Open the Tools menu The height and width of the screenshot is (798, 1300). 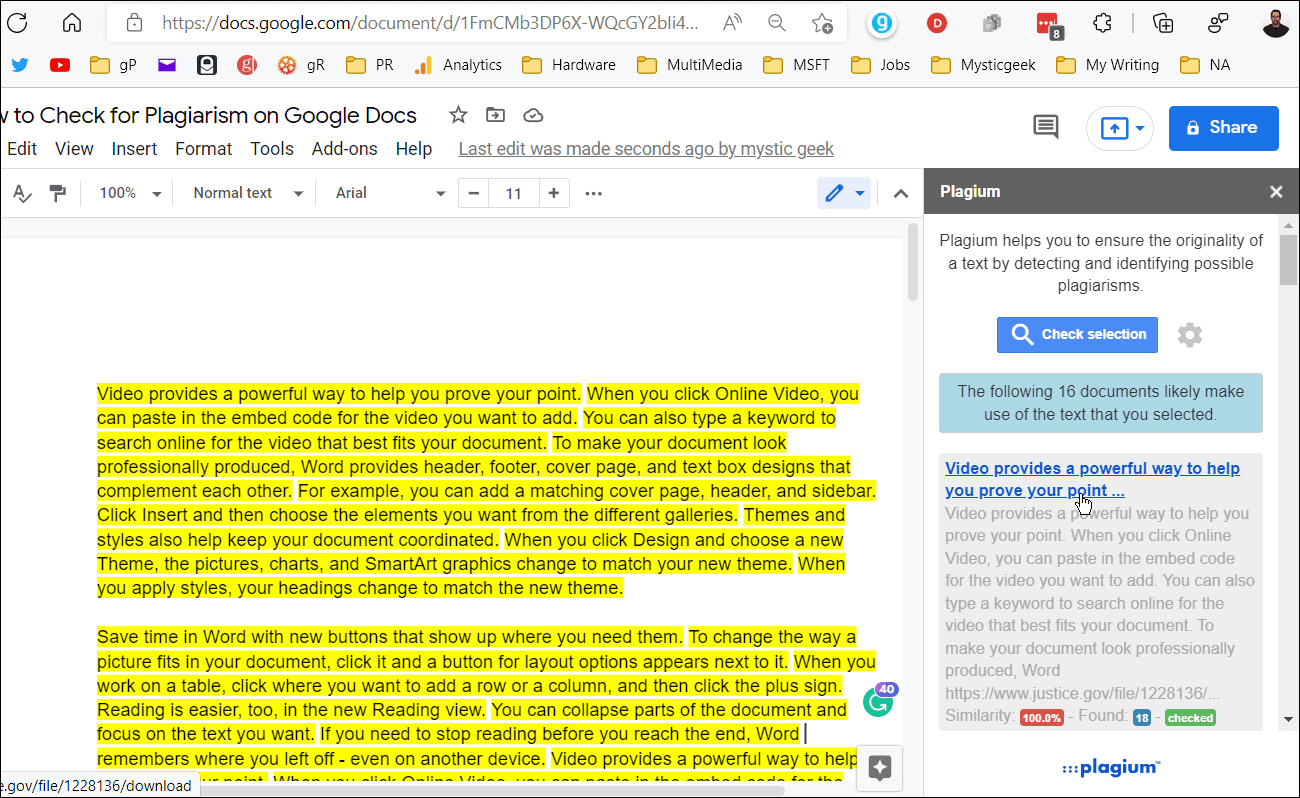pos(272,149)
